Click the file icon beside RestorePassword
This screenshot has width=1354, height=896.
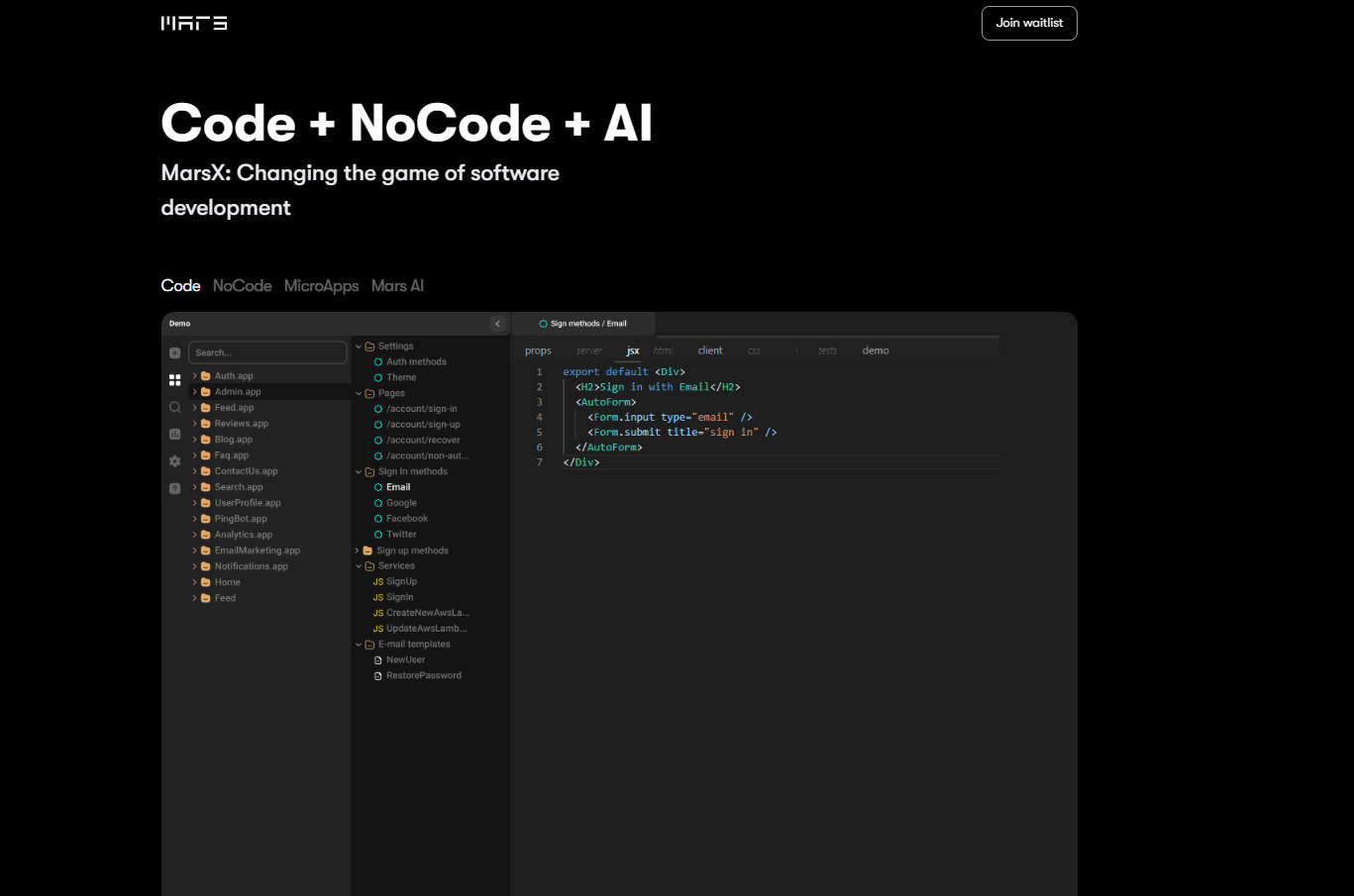(378, 676)
